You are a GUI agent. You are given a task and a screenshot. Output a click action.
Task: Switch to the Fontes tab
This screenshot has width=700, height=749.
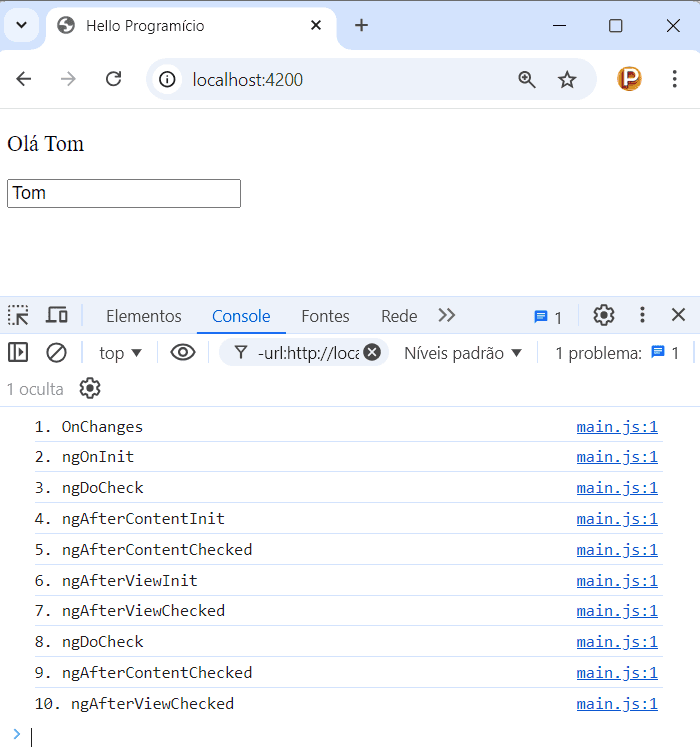(x=325, y=316)
